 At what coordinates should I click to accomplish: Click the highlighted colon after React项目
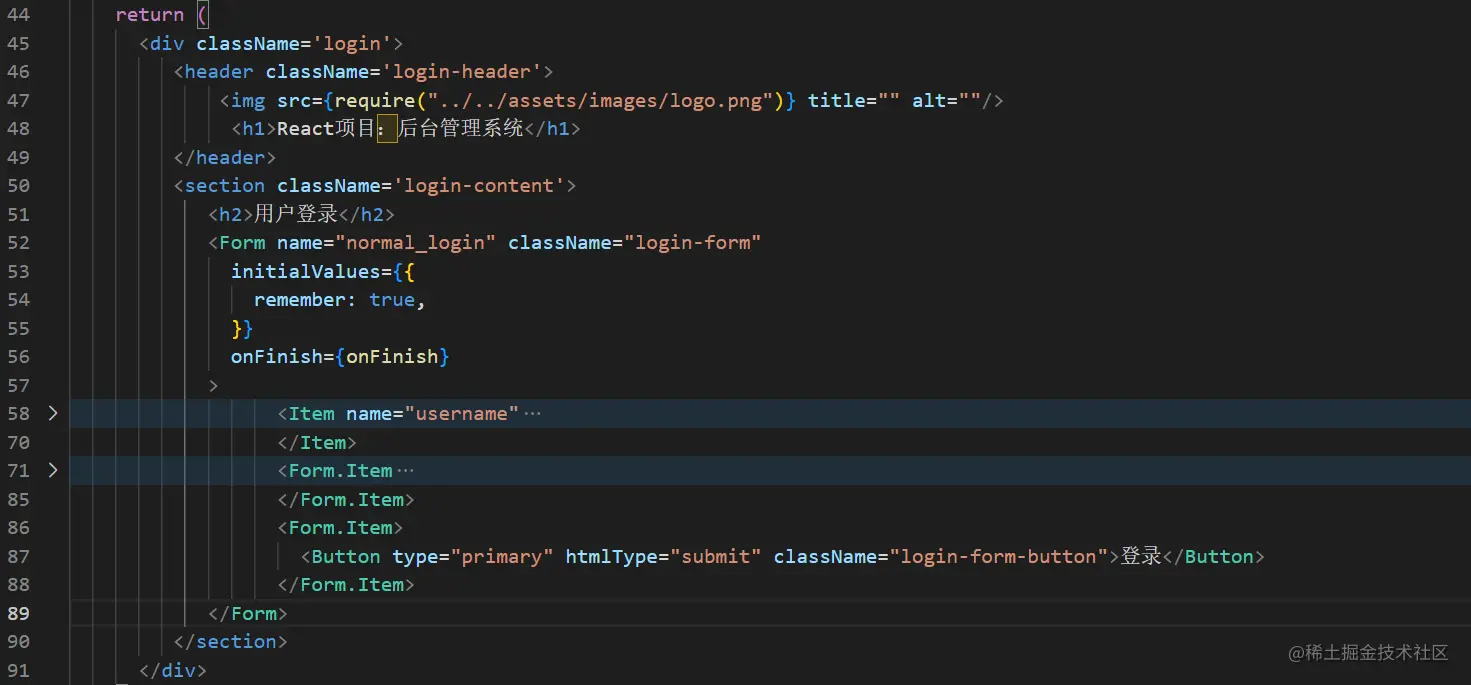point(386,129)
